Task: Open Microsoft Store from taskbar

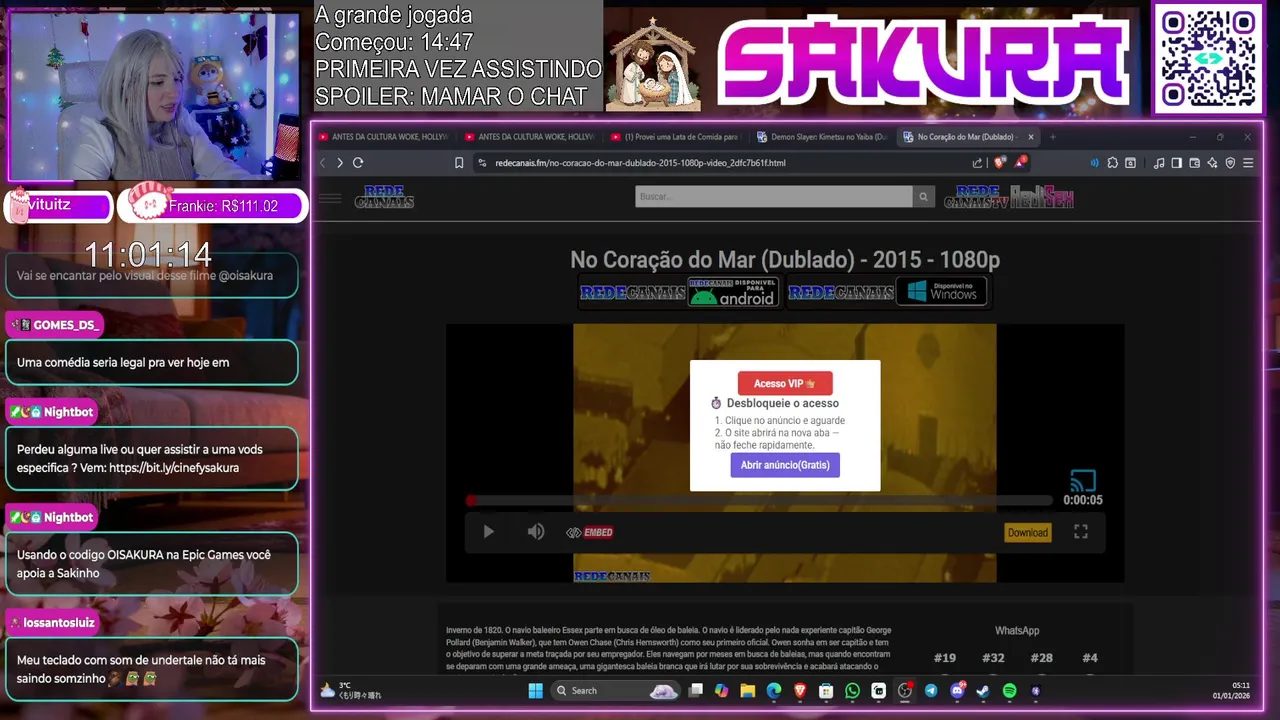Action: coord(826,691)
